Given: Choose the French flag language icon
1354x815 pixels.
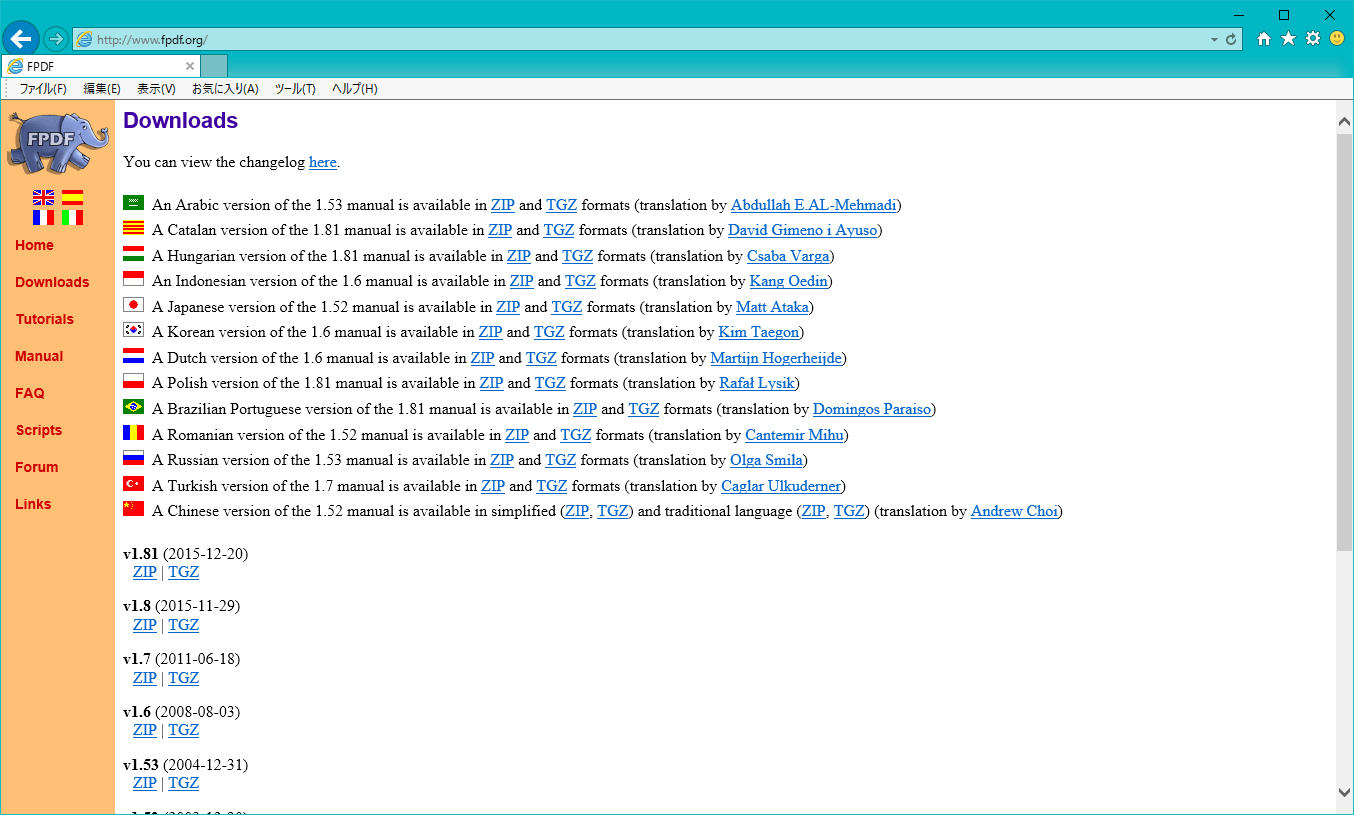Looking at the screenshot, I should click(44, 217).
